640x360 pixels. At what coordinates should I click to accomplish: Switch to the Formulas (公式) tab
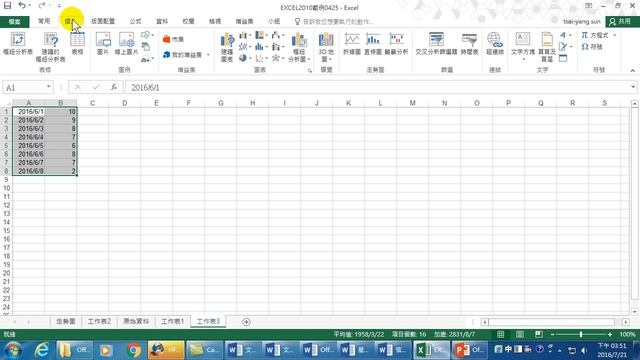[136, 21]
